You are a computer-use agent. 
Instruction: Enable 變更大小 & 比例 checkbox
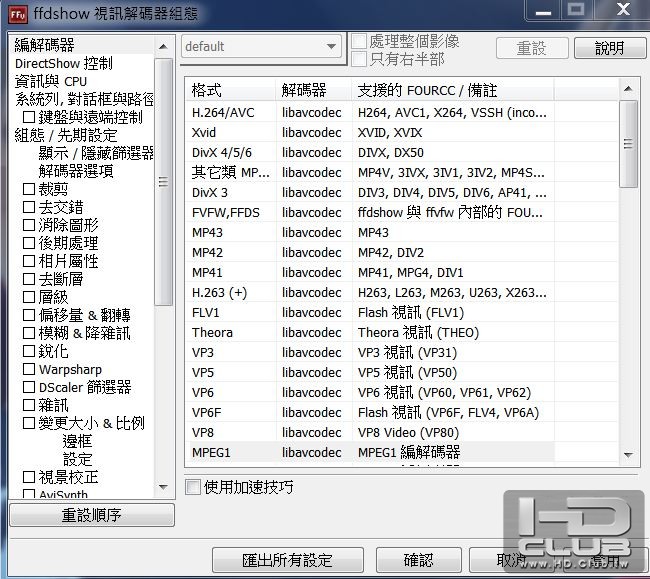click(x=29, y=423)
